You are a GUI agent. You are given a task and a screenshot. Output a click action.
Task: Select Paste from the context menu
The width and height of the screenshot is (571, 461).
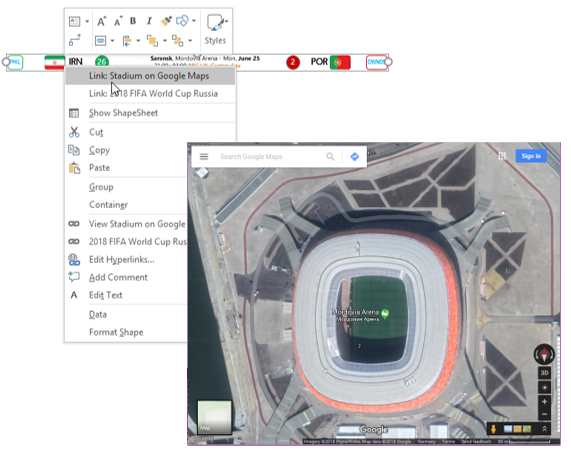tap(126, 168)
